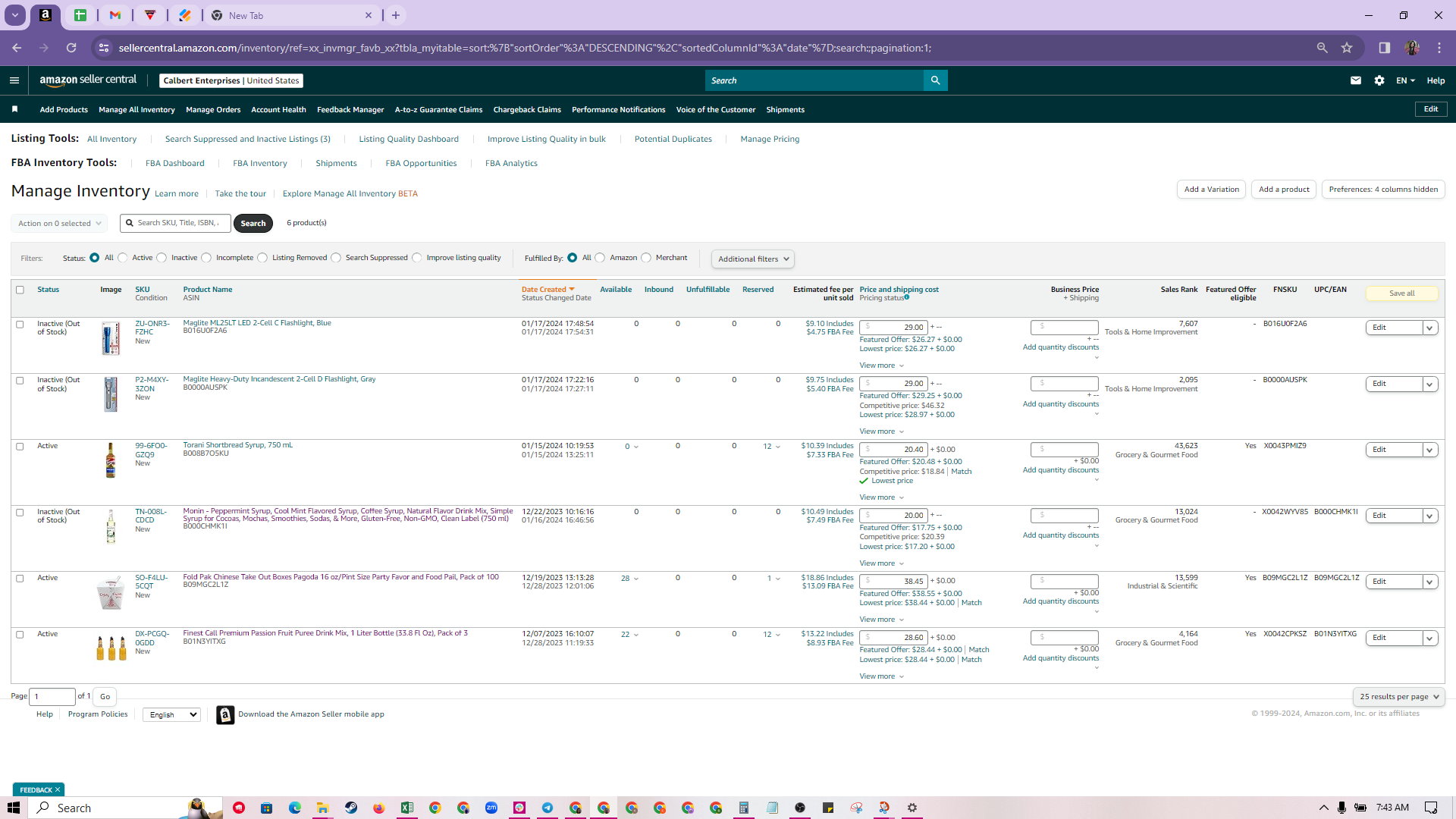This screenshot has height=819, width=1456.
Task: Open File Explorer from the taskbar
Action: [x=322, y=808]
